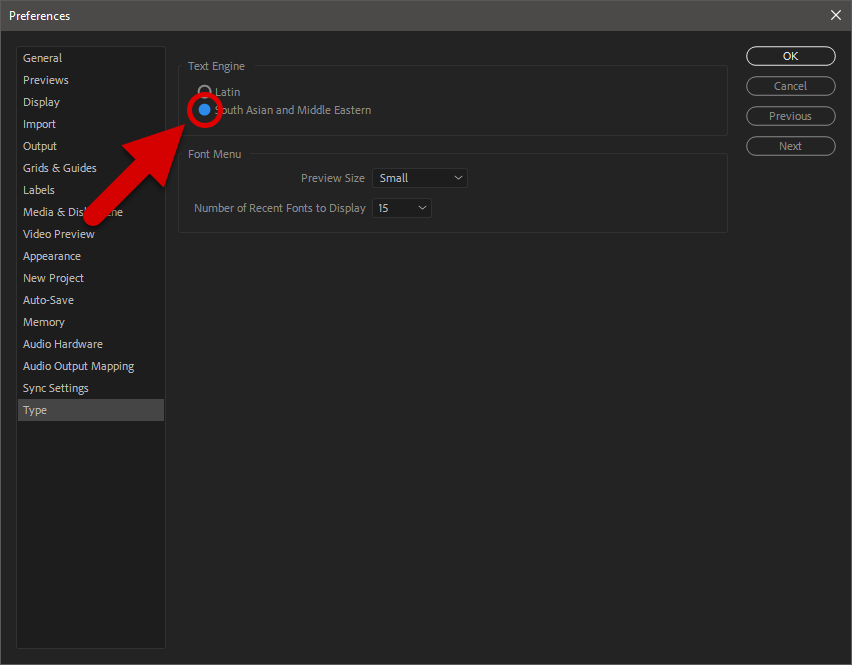This screenshot has width=852, height=665.
Task: Click the OK button
Action: click(x=790, y=56)
